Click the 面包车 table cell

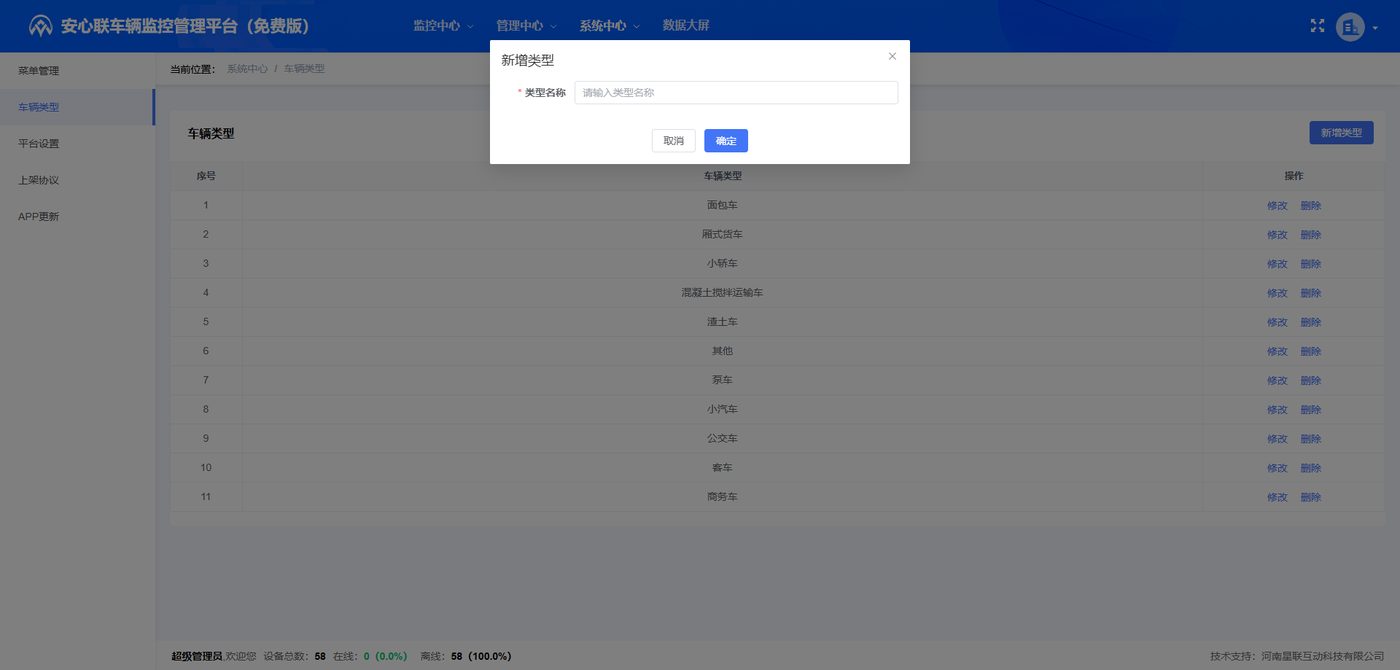(x=722, y=206)
